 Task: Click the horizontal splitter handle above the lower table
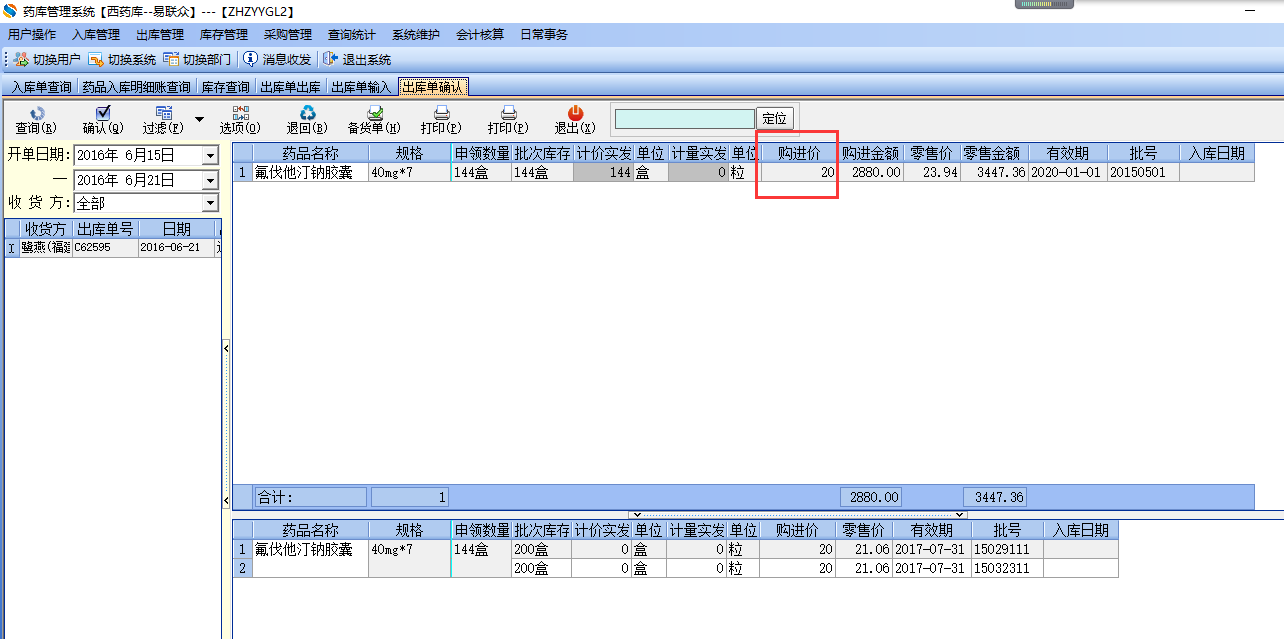coord(797,515)
